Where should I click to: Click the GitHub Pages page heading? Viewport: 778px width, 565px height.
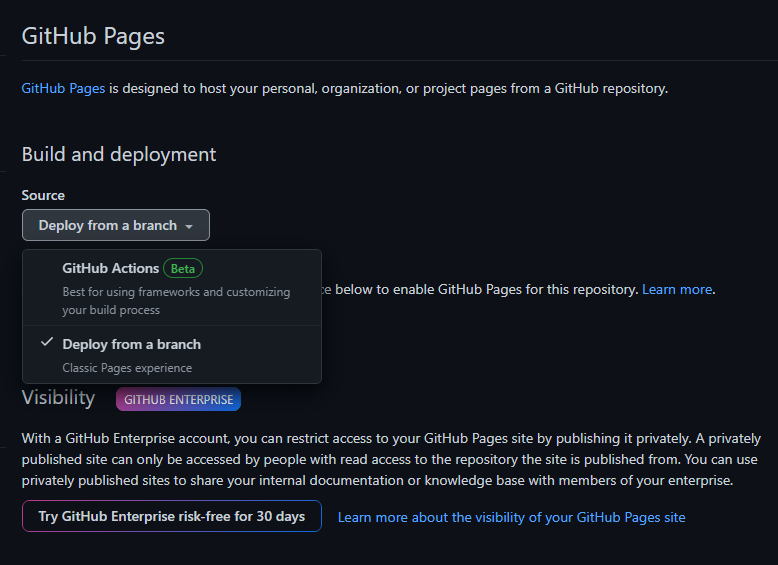[x=93, y=36]
